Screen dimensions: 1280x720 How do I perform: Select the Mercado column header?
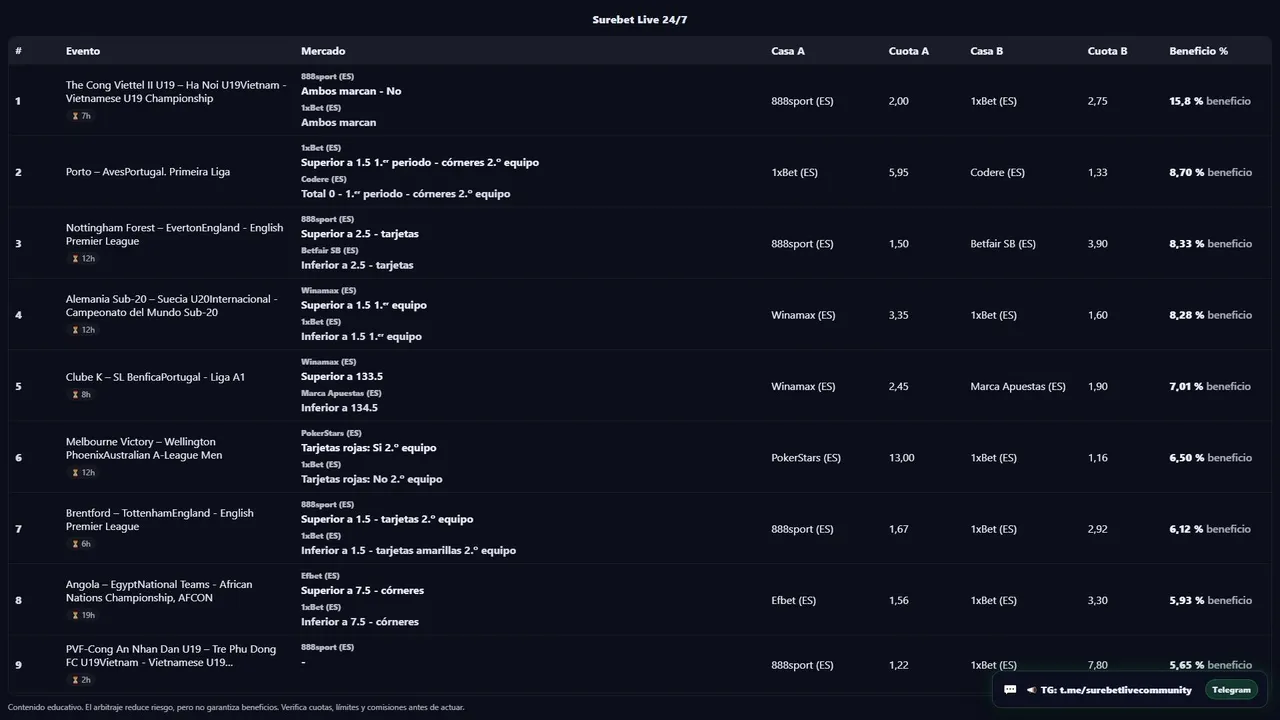(323, 51)
